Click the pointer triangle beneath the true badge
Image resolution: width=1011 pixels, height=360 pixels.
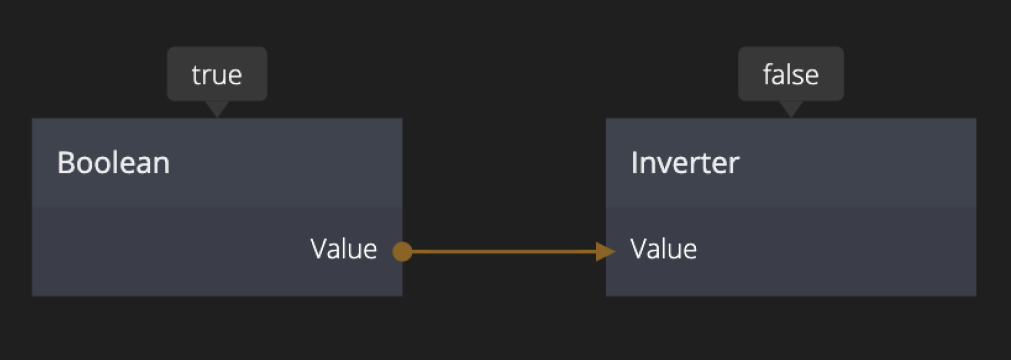click(217, 109)
